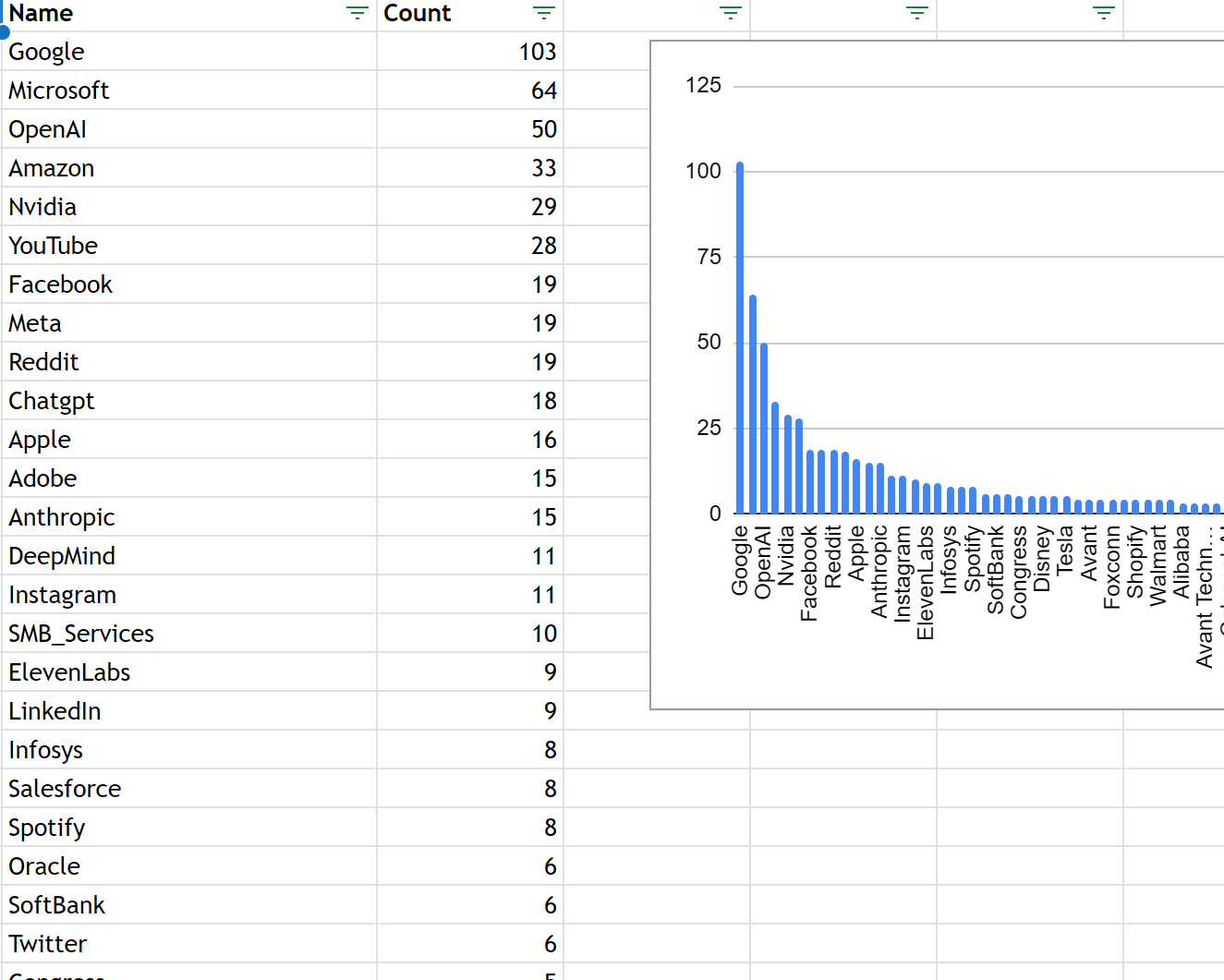Select the Anthropic name cell
1224x980 pixels.
pyautogui.click(x=188, y=517)
